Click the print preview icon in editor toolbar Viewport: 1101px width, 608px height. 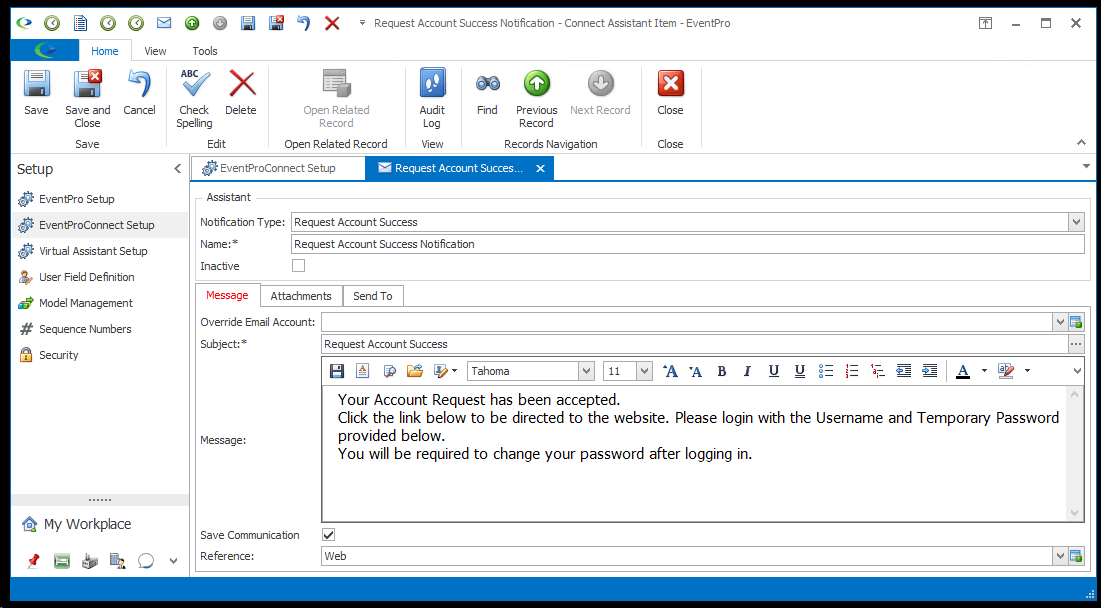coord(390,371)
